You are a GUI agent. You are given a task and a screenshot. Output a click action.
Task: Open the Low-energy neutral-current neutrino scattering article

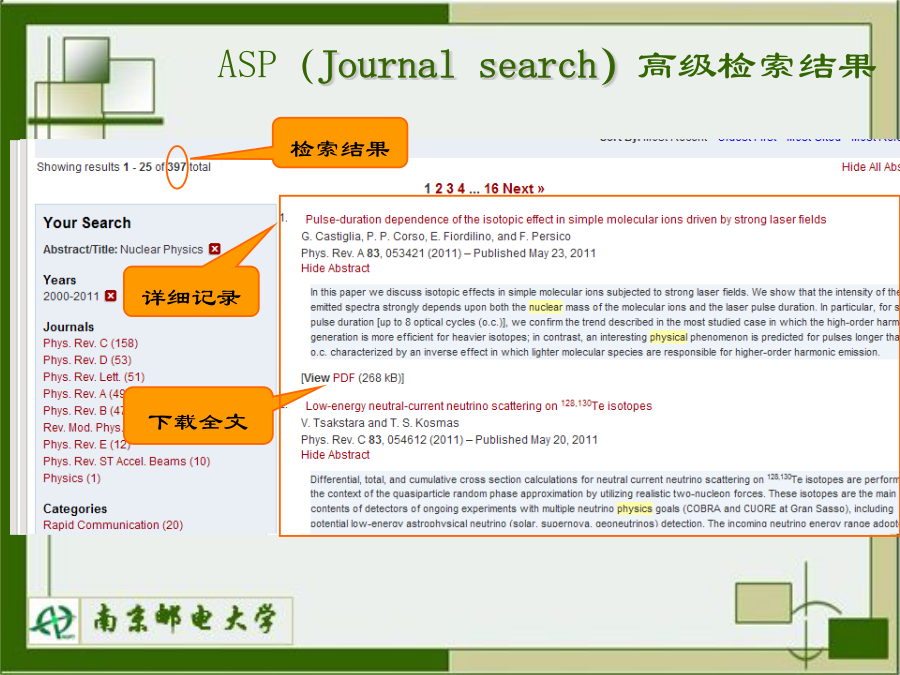(x=479, y=406)
